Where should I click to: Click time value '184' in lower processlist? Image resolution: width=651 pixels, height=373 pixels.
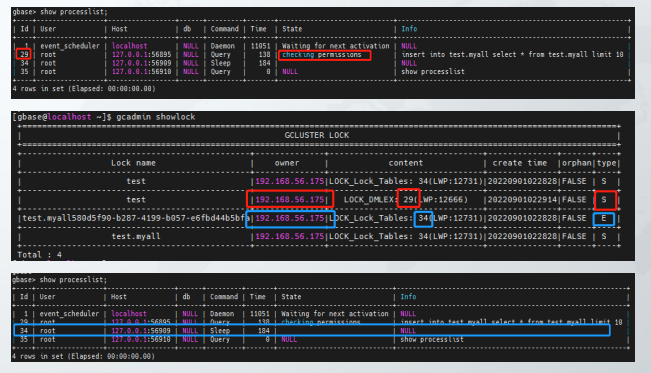coord(264,331)
